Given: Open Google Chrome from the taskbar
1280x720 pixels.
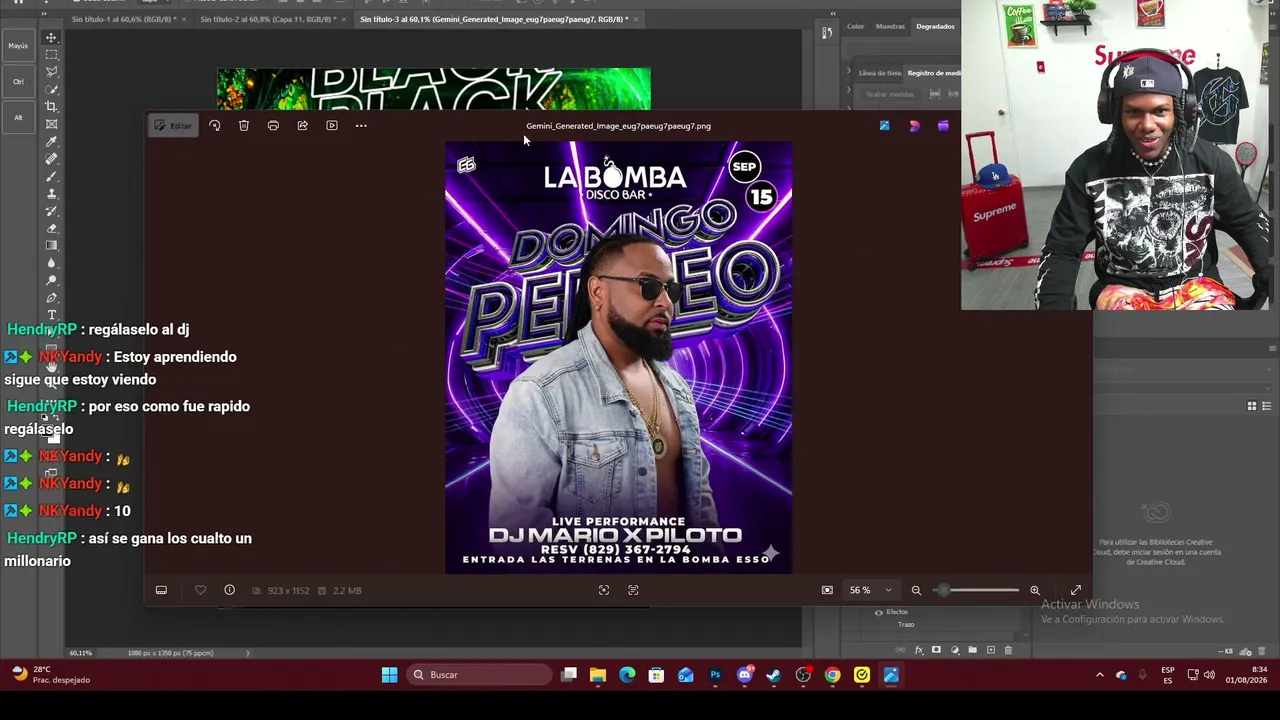Looking at the screenshot, I should coord(832,675).
